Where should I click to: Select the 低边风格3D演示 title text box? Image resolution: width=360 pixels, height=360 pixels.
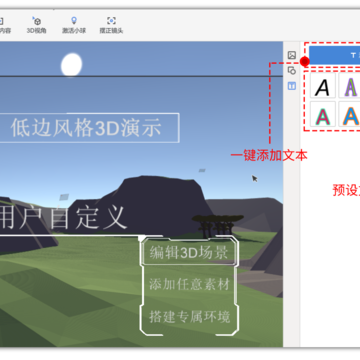pos(89,128)
